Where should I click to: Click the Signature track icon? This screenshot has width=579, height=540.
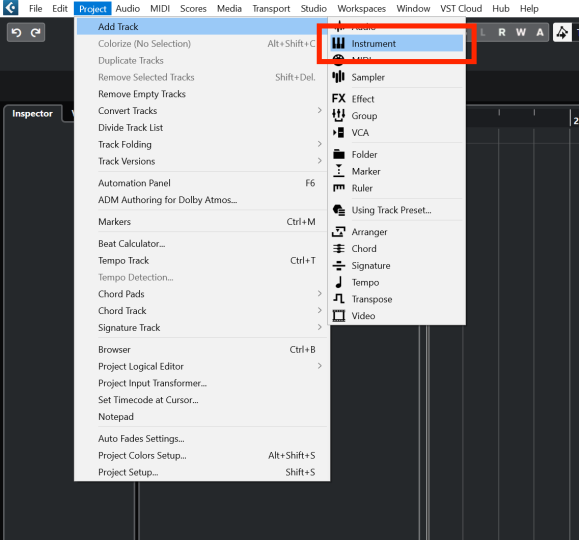(338, 265)
